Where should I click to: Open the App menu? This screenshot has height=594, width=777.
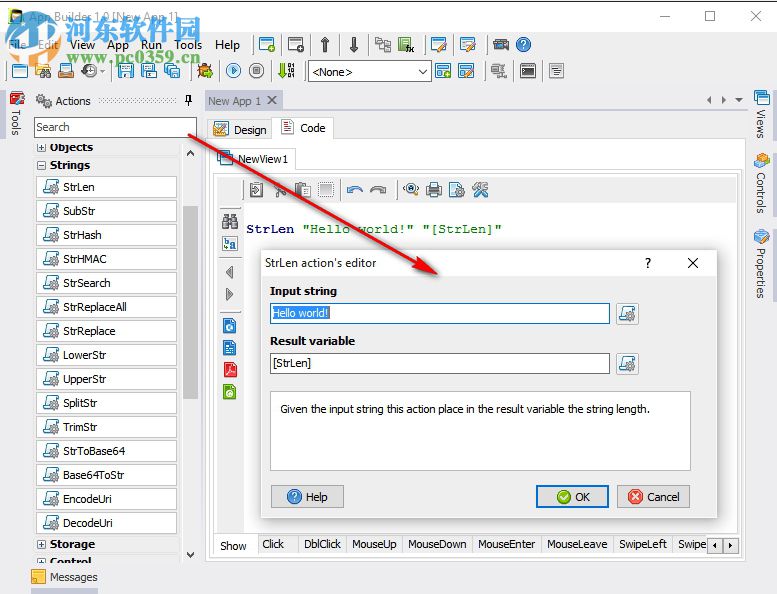point(118,45)
